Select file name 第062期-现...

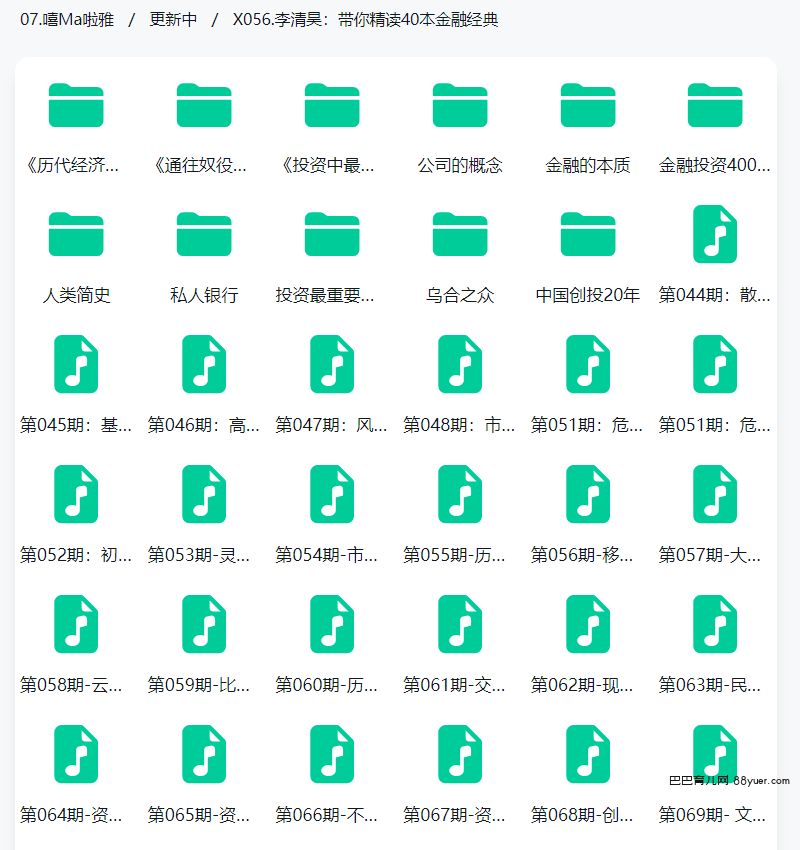tap(582, 685)
